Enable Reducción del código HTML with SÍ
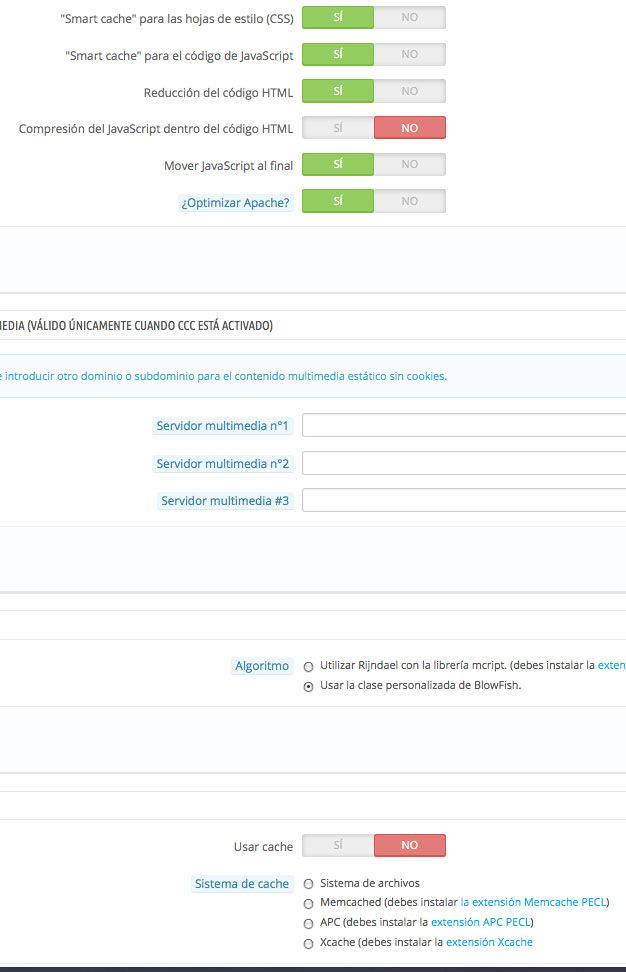The height and width of the screenshot is (972, 626). (338, 91)
